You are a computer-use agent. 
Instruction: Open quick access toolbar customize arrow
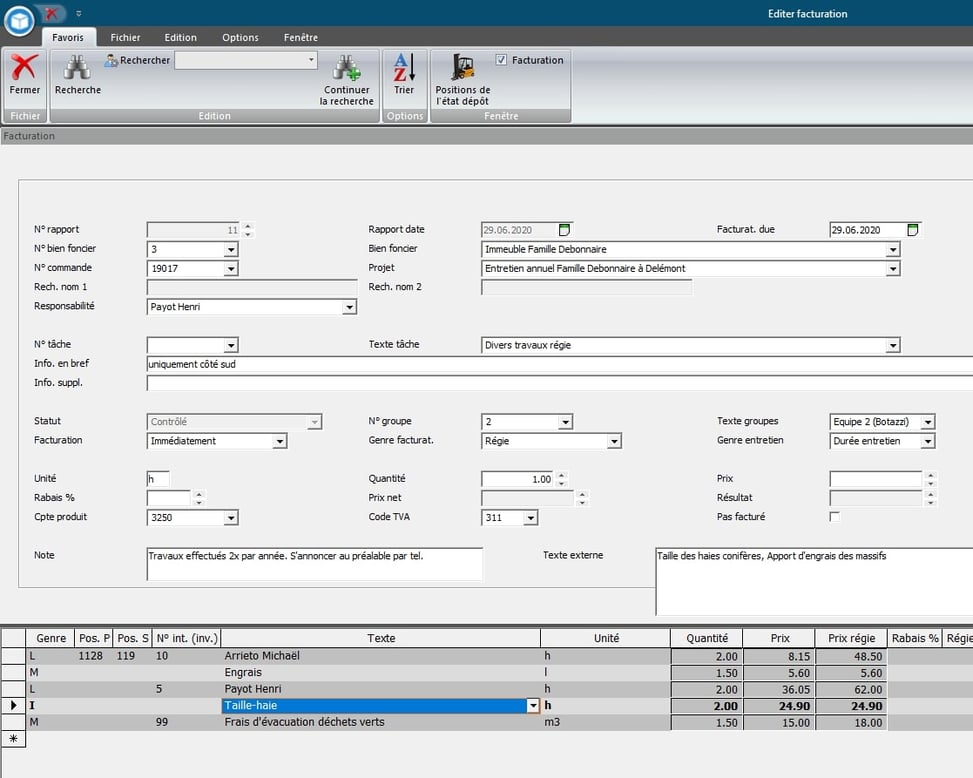(79, 13)
